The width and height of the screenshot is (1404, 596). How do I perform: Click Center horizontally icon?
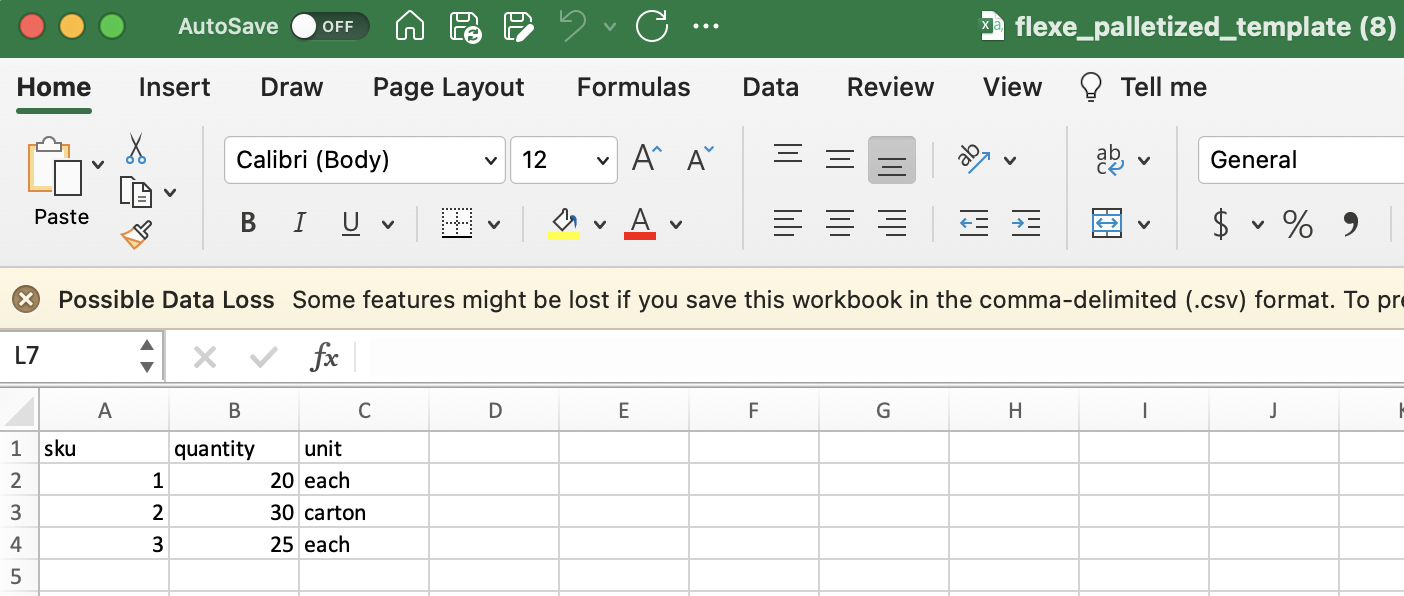click(840, 224)
